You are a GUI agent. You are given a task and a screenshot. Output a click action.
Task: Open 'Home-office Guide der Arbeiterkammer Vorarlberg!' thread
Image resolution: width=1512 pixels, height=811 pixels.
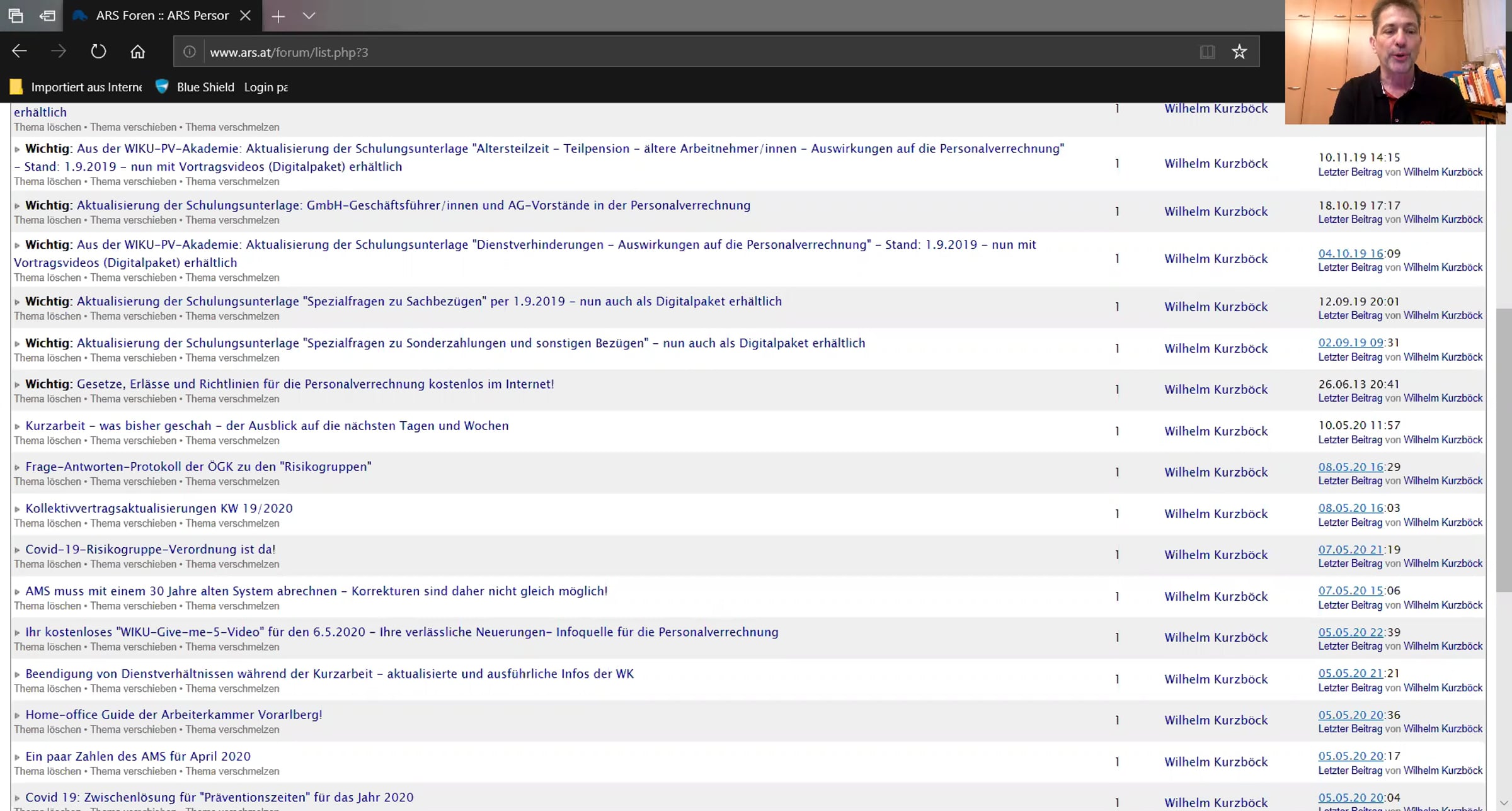pyautogui.click(x=174, y=715)
